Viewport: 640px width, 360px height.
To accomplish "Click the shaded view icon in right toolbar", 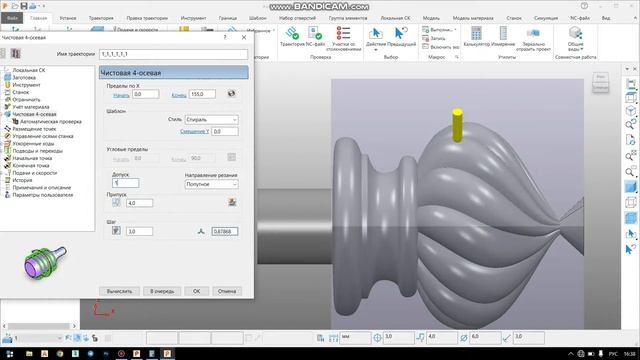I will [x=631, y=187].
